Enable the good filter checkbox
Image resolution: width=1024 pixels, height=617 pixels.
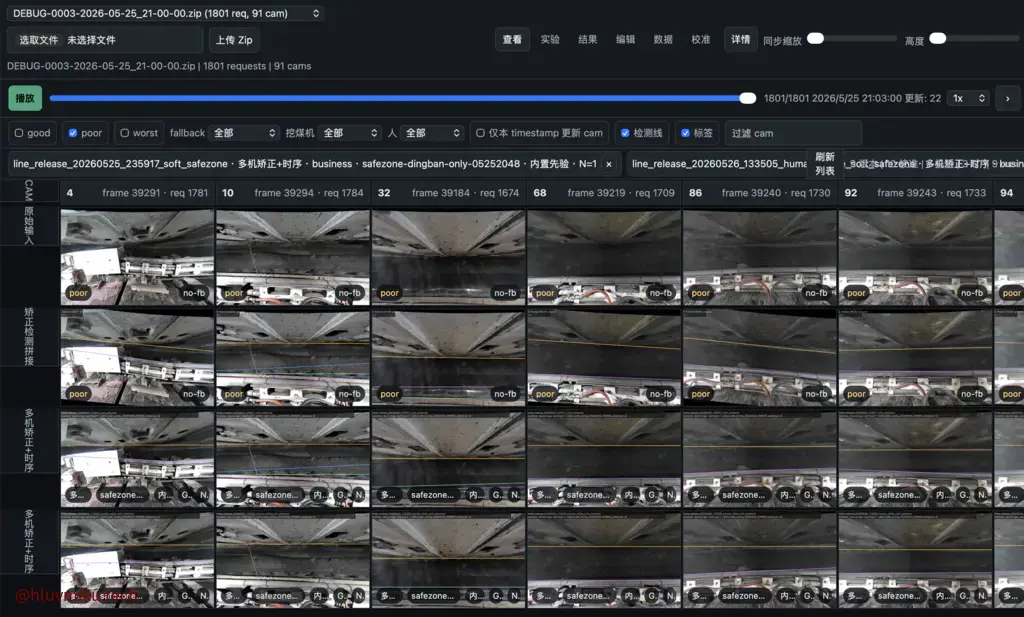click(19, 133)
